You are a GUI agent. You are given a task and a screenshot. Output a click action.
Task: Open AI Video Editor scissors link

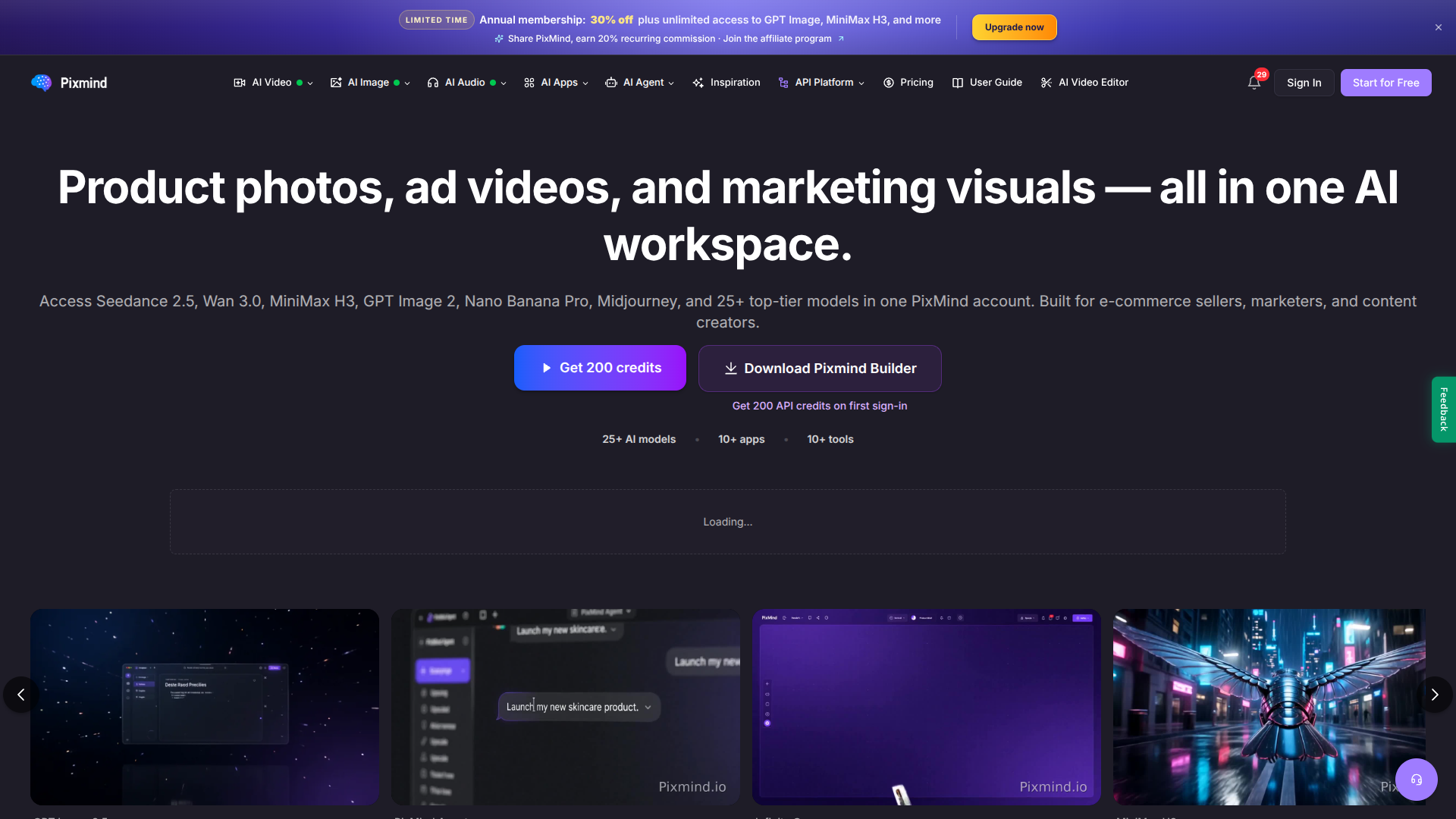coord(1084,83)
